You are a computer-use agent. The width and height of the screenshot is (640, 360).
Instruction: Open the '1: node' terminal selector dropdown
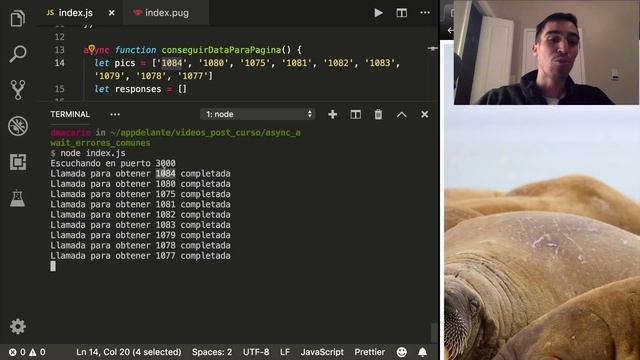tap(258, 114)
